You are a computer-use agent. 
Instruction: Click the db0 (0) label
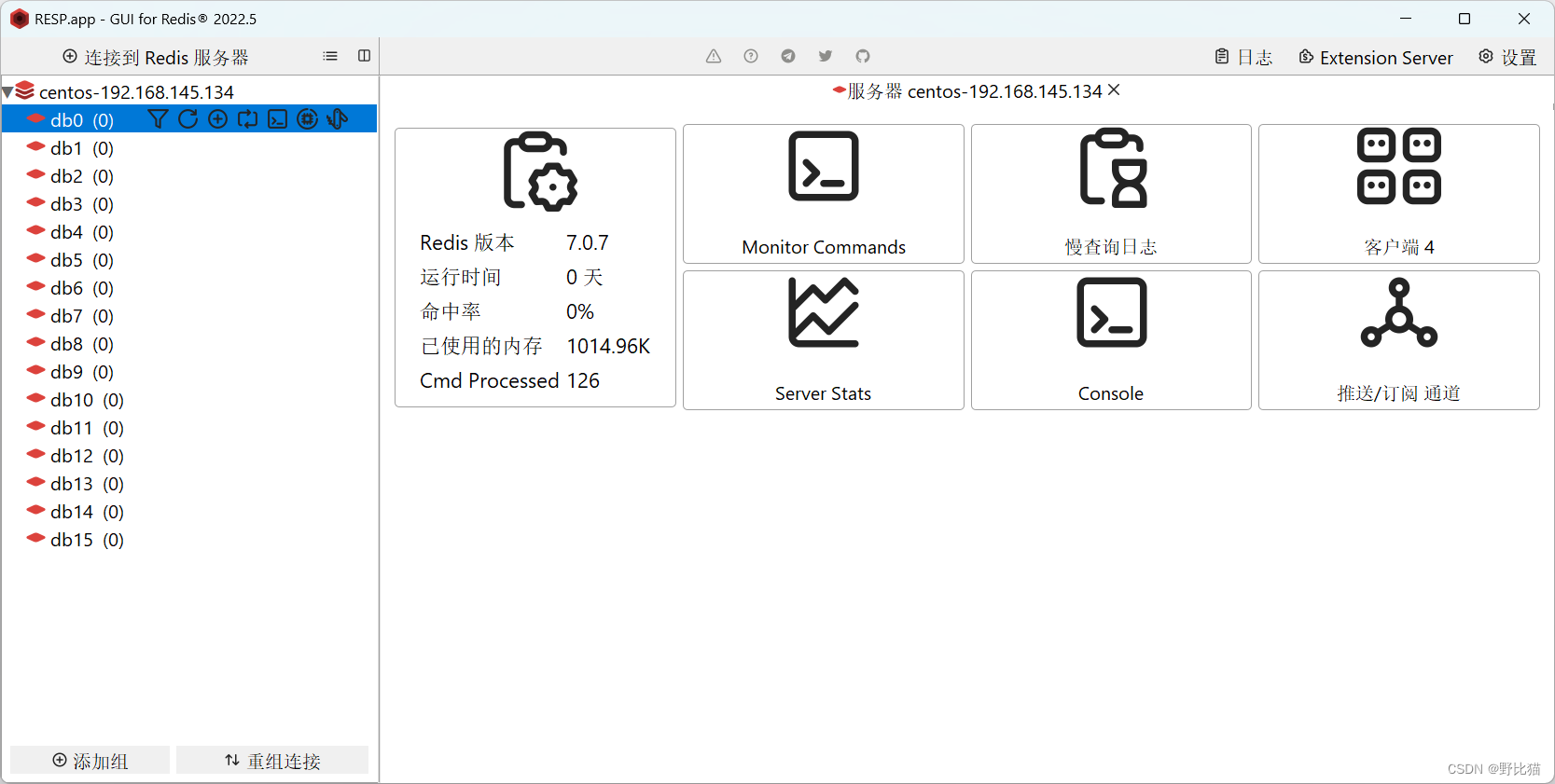(82, 119)
